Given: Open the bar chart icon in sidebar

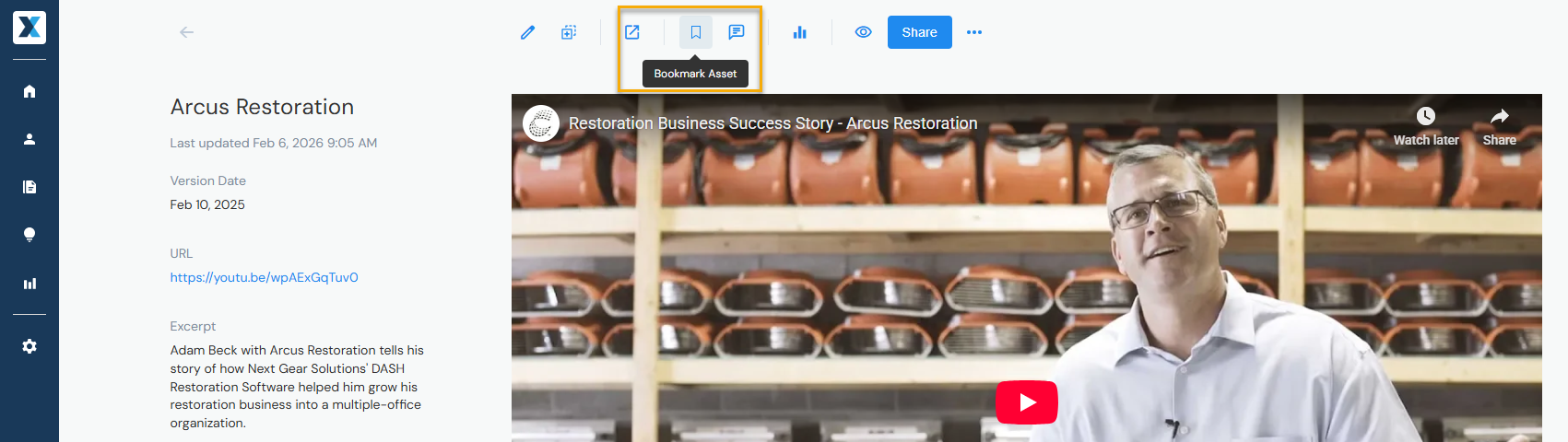Looking at the screenshot, I should [29, 284].
